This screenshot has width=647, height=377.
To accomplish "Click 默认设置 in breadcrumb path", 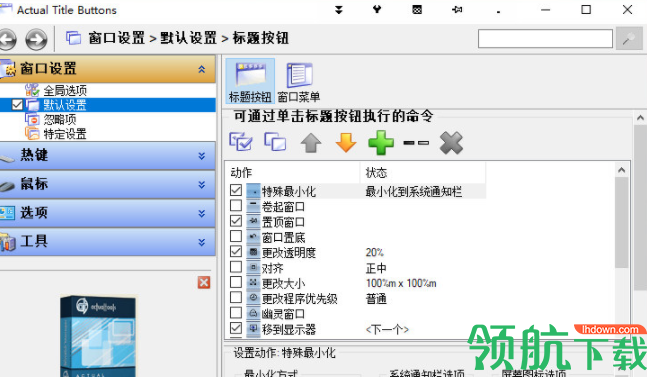I will tap(189, 38).
